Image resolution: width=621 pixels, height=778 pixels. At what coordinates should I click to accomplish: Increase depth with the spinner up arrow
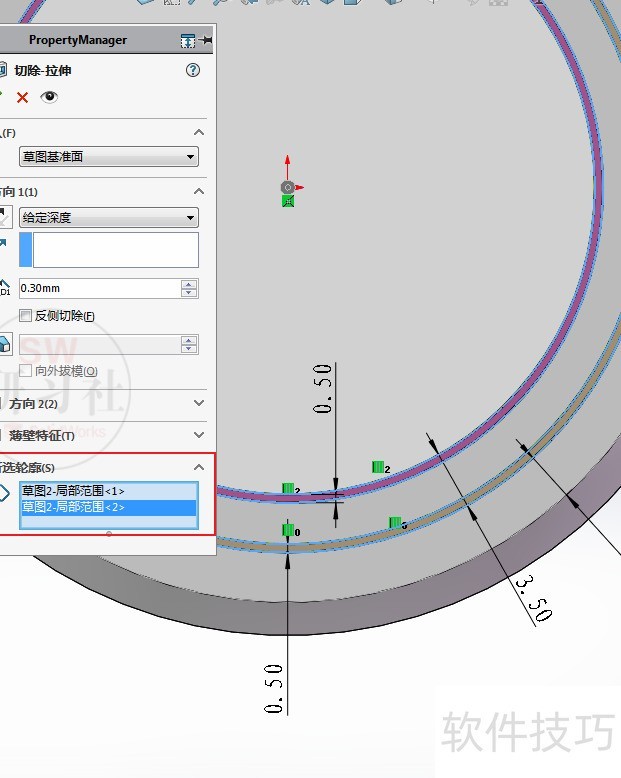tap(189, 284)
